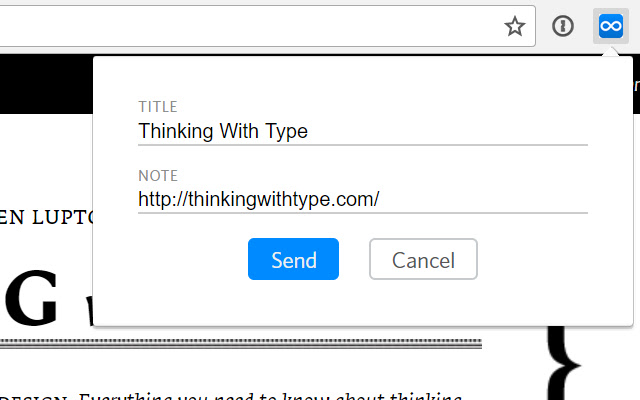Click the TITLE label in the popup

157,107
